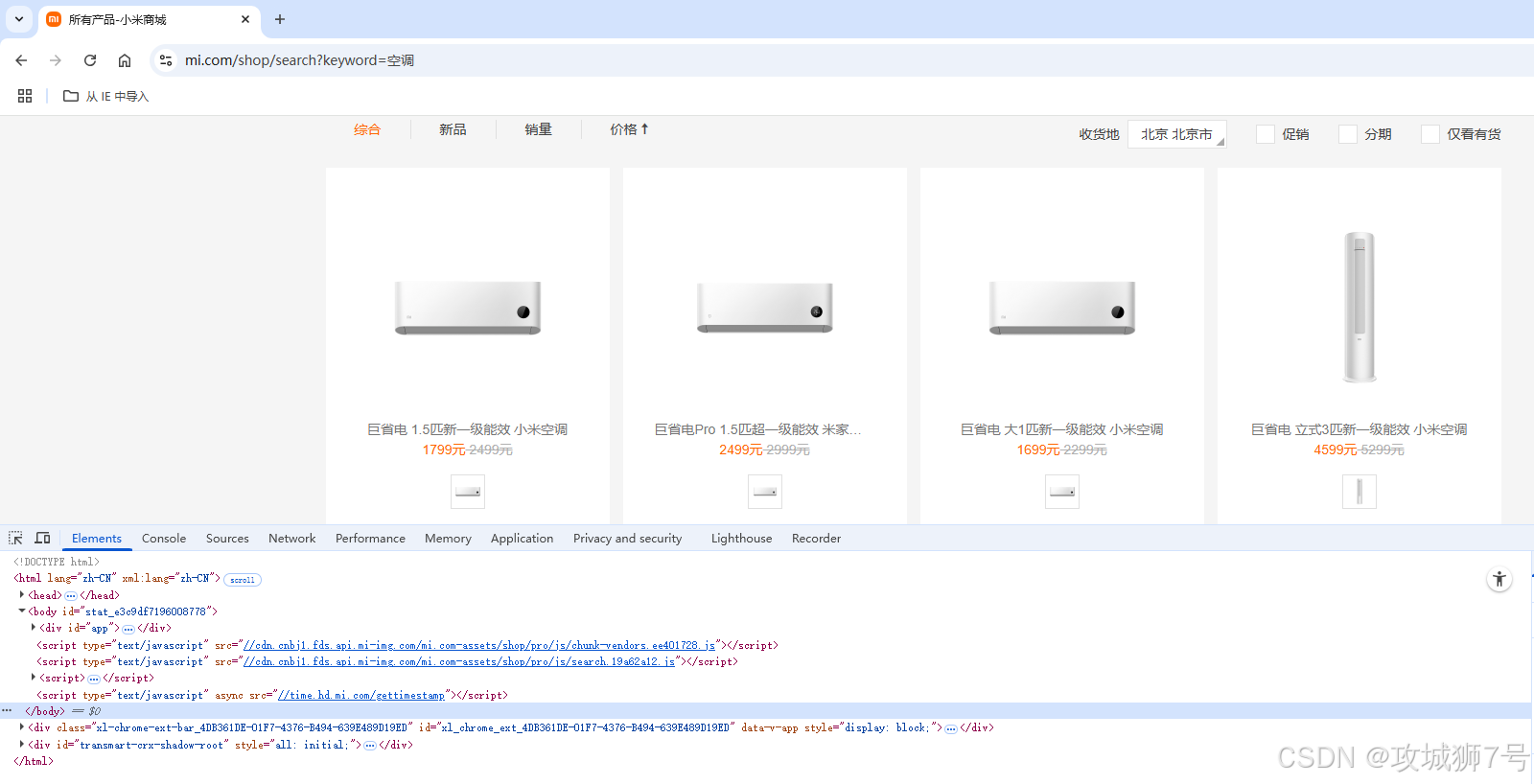The height and width of the screenshot is (784, 1534).
Task: Open 巨省电Pro 1.5匹超一级能效 product image
Action: pos(765,308)
